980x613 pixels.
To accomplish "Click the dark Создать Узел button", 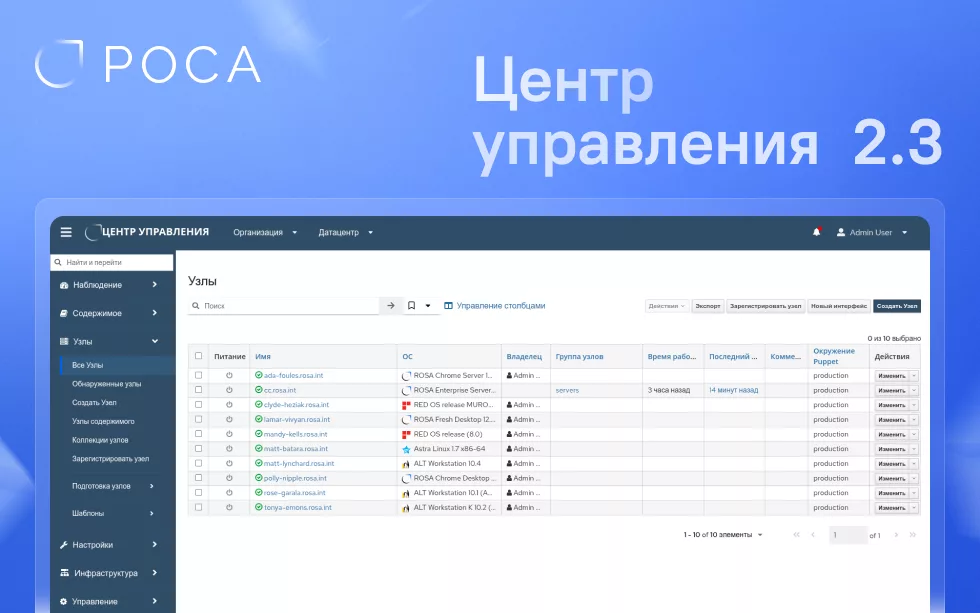I will tap(897, 306).
